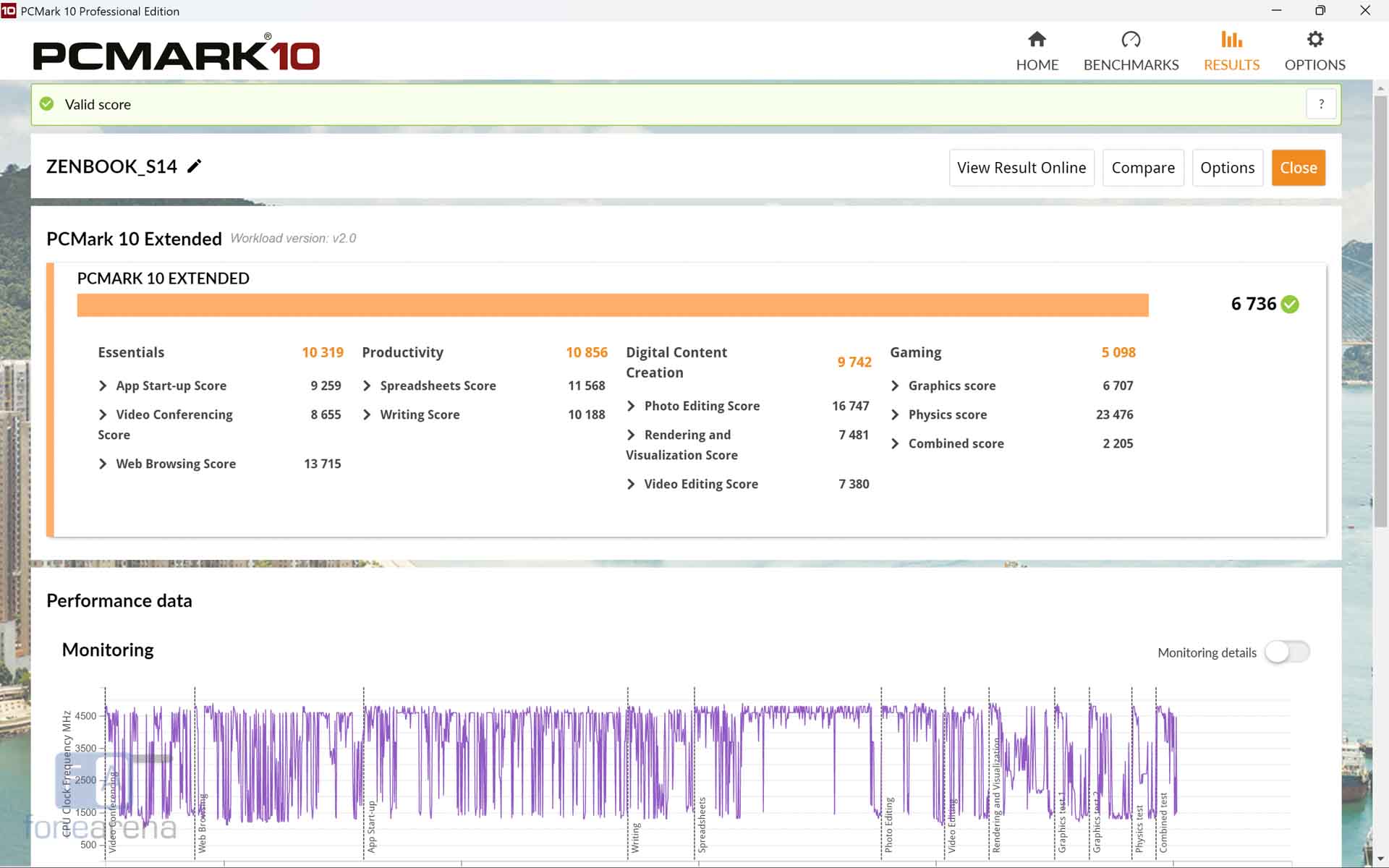1389x868 pixels.
Task: Minimize the PCMark 10 window
Action: coord(1276,11)
